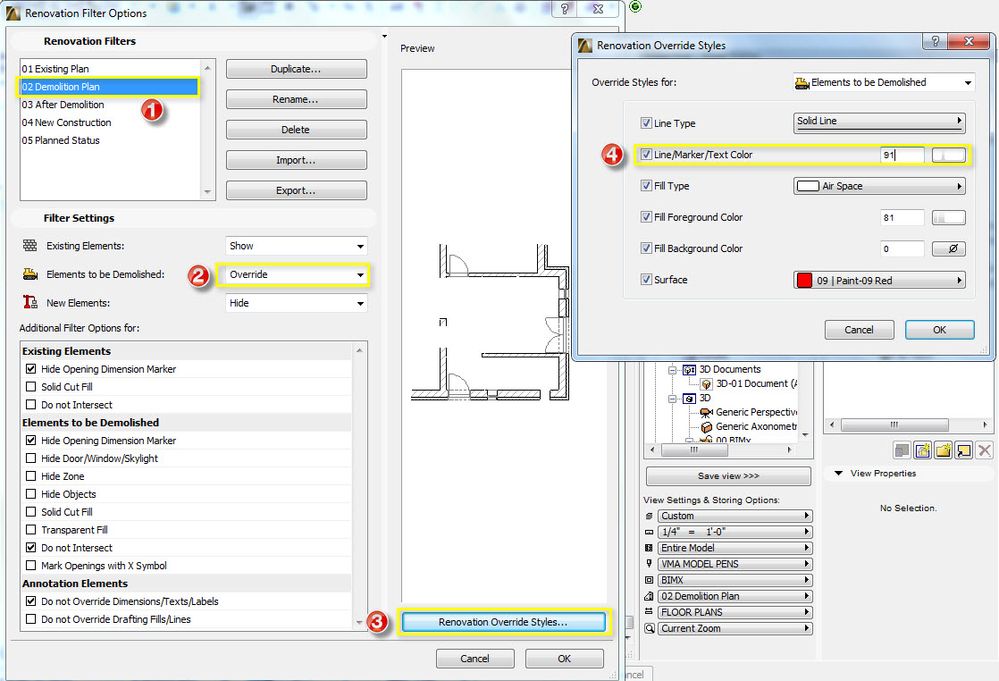Click the Rename... button

[296, 99]
